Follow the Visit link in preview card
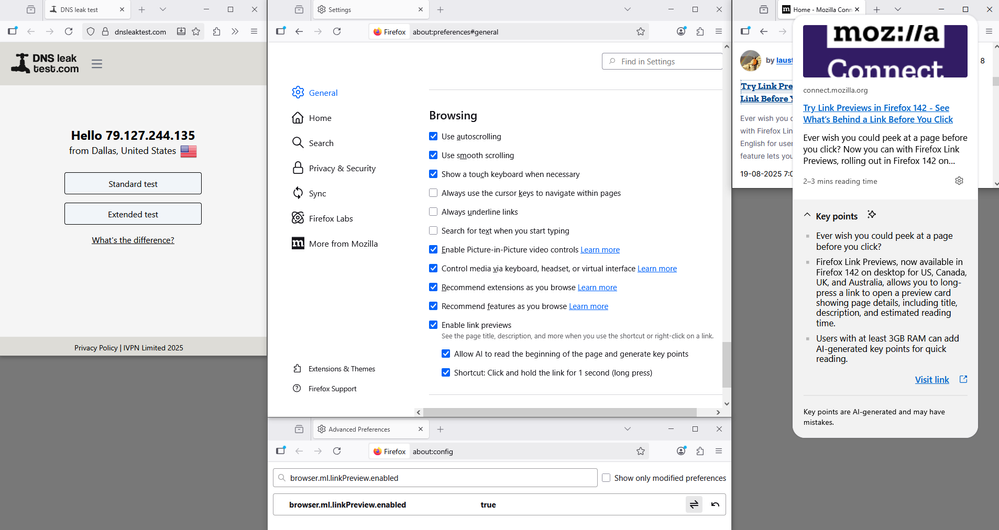Viewport: 999px width, 530px height. click(932, 380)
